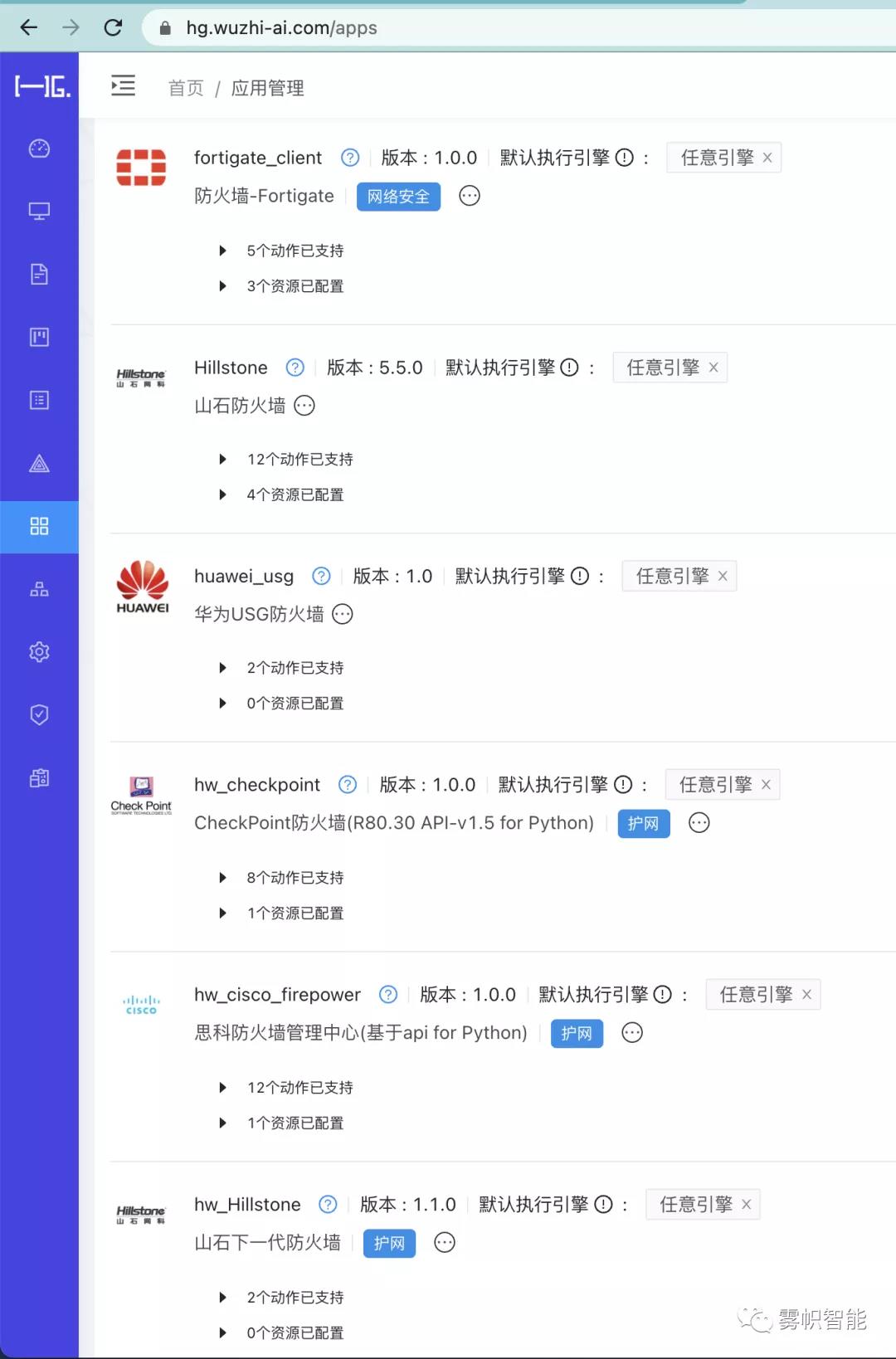Select the app management grid icon in sidebar
Viewport: 896px width, 1359px height.
(39, 526)
